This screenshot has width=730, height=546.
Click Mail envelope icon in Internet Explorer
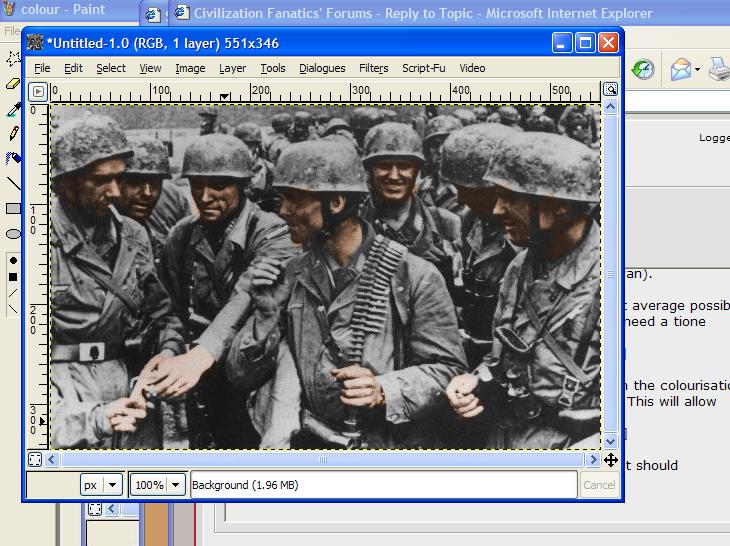[681, 70]
